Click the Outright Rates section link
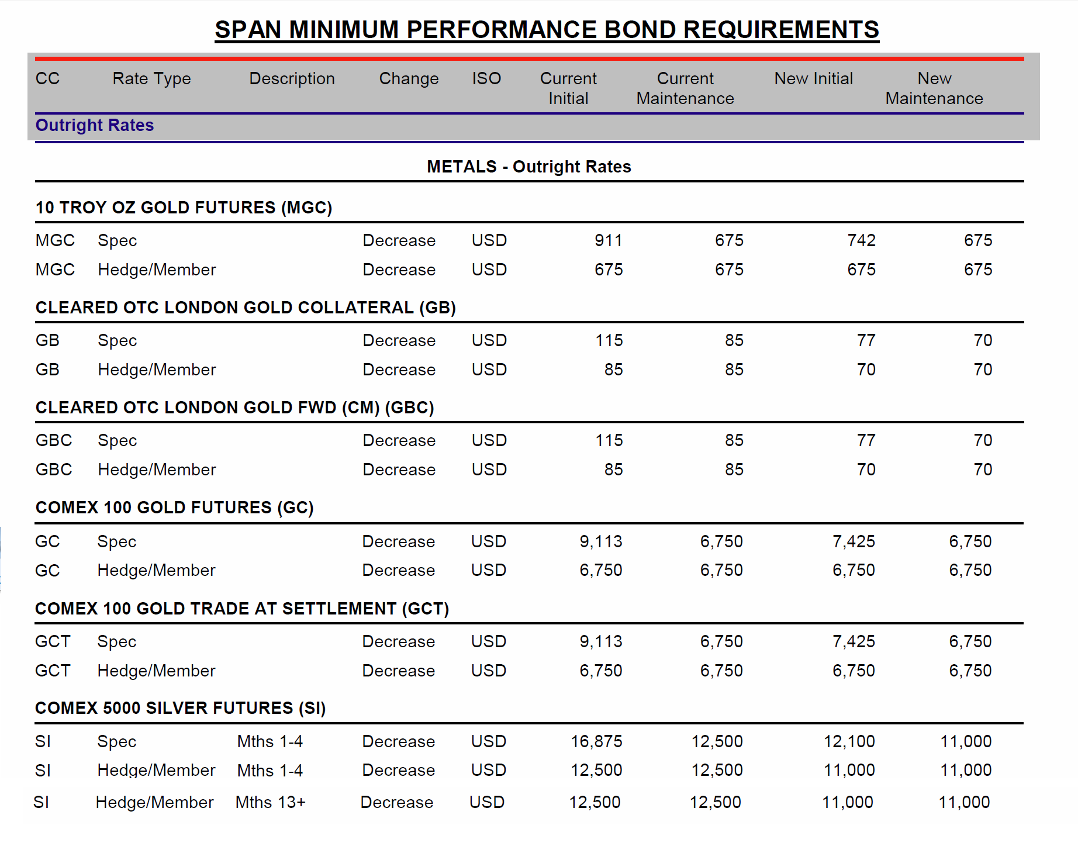The image size is (1078, 846). click(94, 125)
